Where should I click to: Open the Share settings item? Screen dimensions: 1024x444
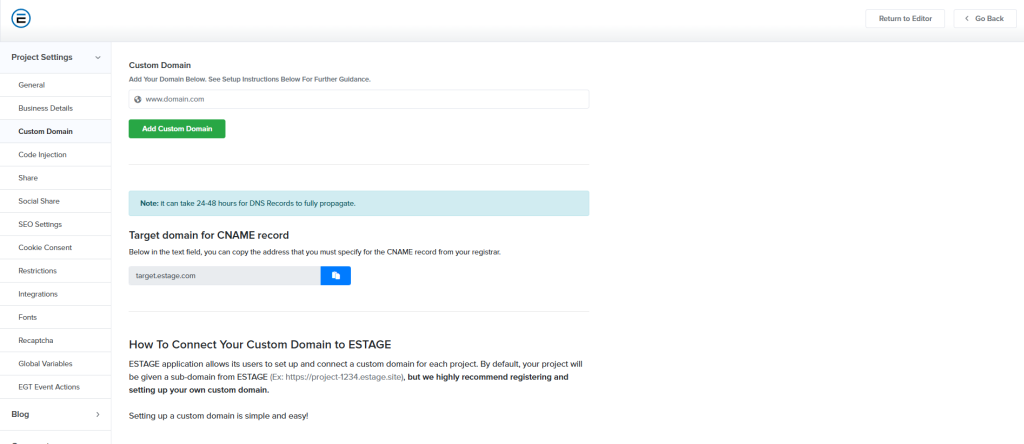tap(56, 178)
